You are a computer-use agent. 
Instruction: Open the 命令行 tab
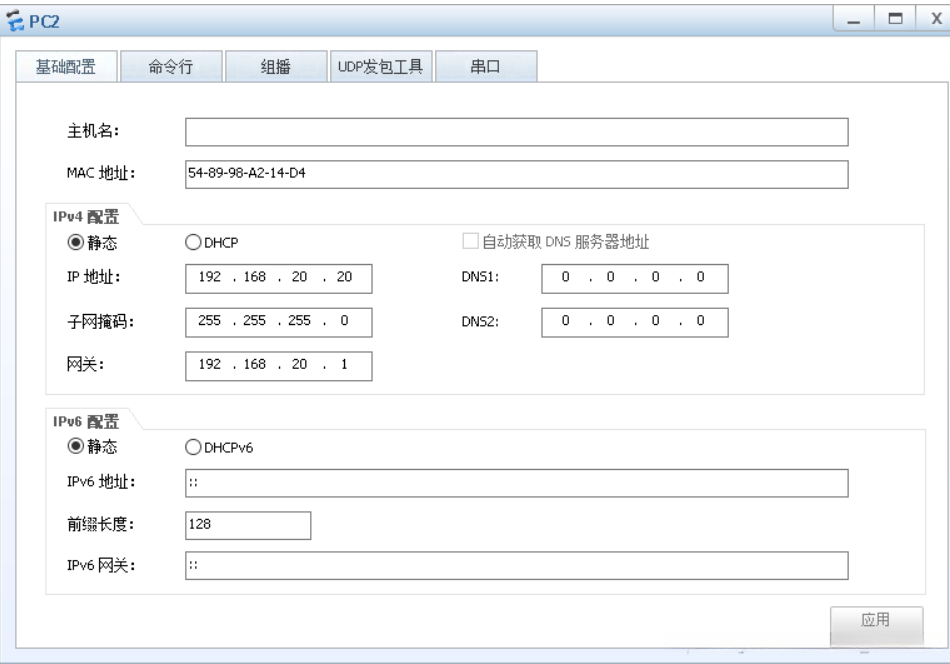pos(171,66)
